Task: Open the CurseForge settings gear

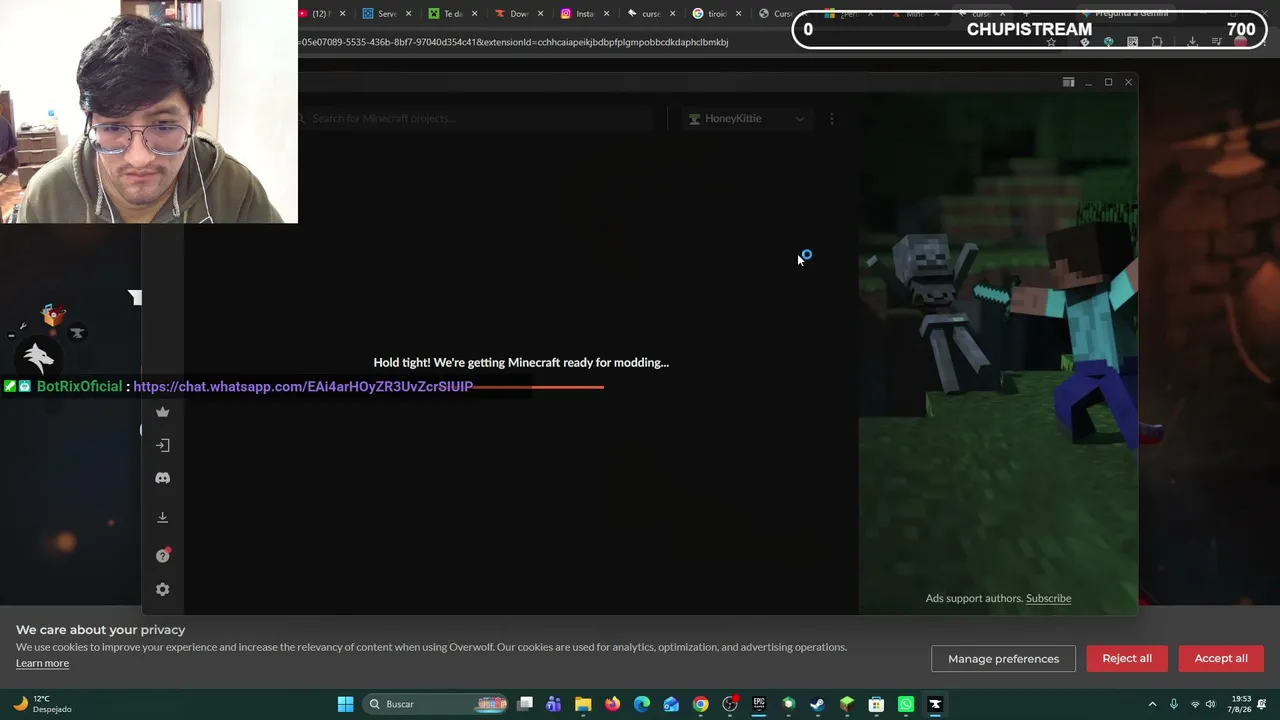Action: tap(162, 589)
